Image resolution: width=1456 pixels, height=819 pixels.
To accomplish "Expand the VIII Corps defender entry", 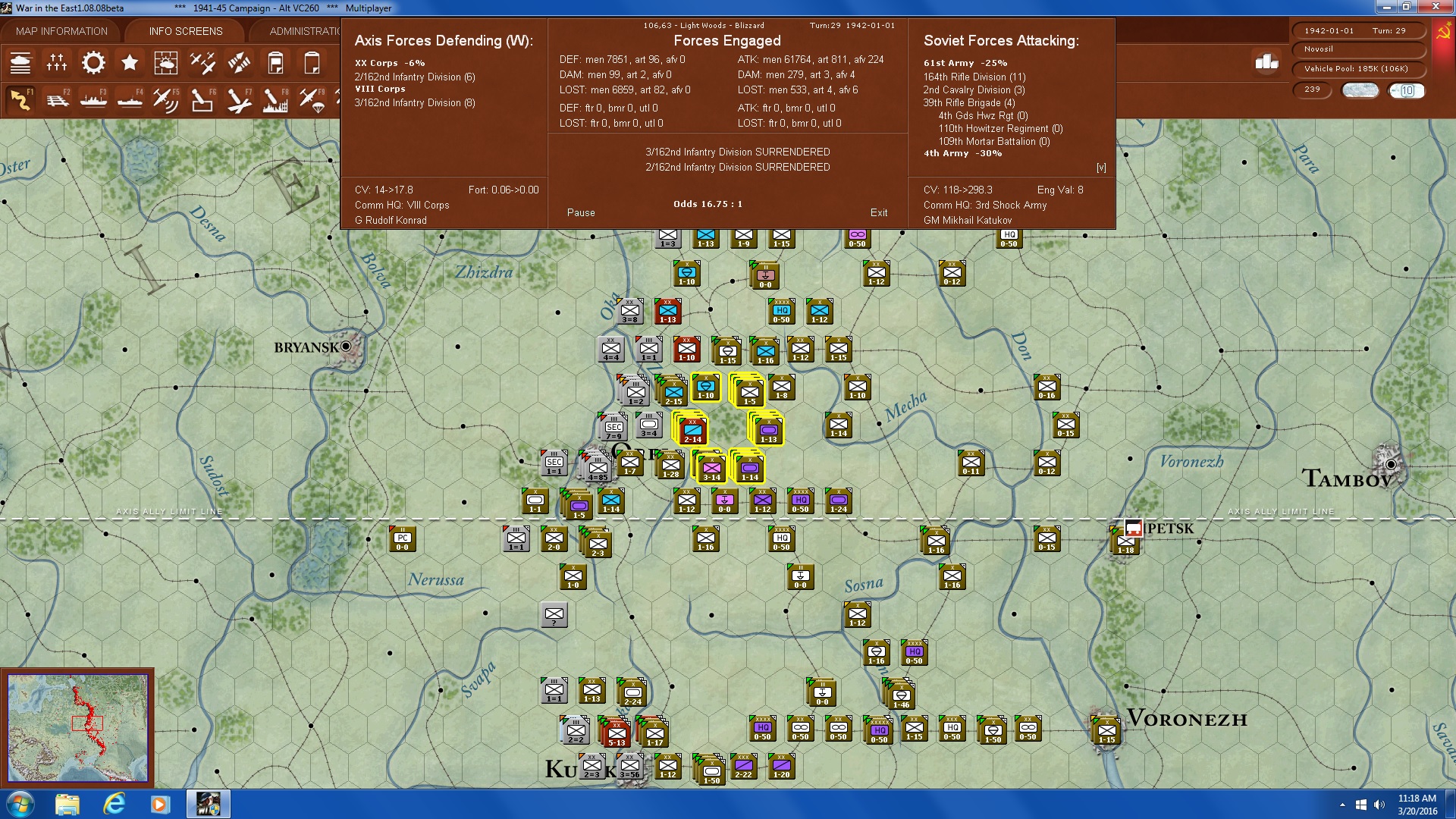I will [x=380, y=89].
